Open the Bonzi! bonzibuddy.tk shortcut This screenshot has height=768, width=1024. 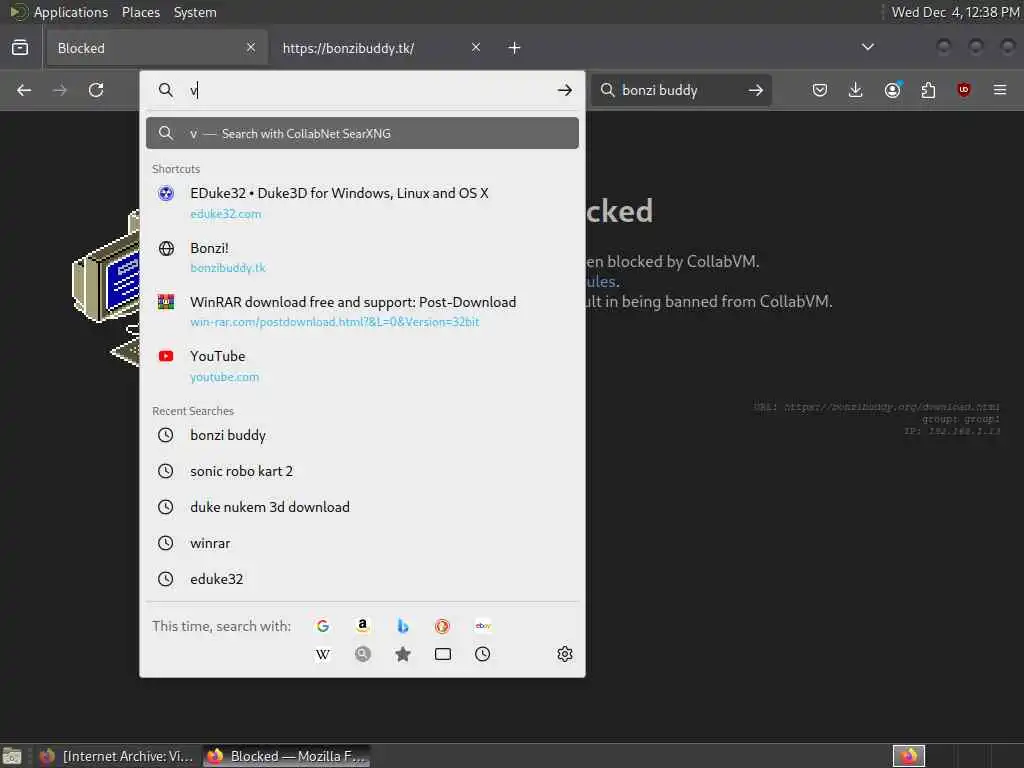click(362, 257)
